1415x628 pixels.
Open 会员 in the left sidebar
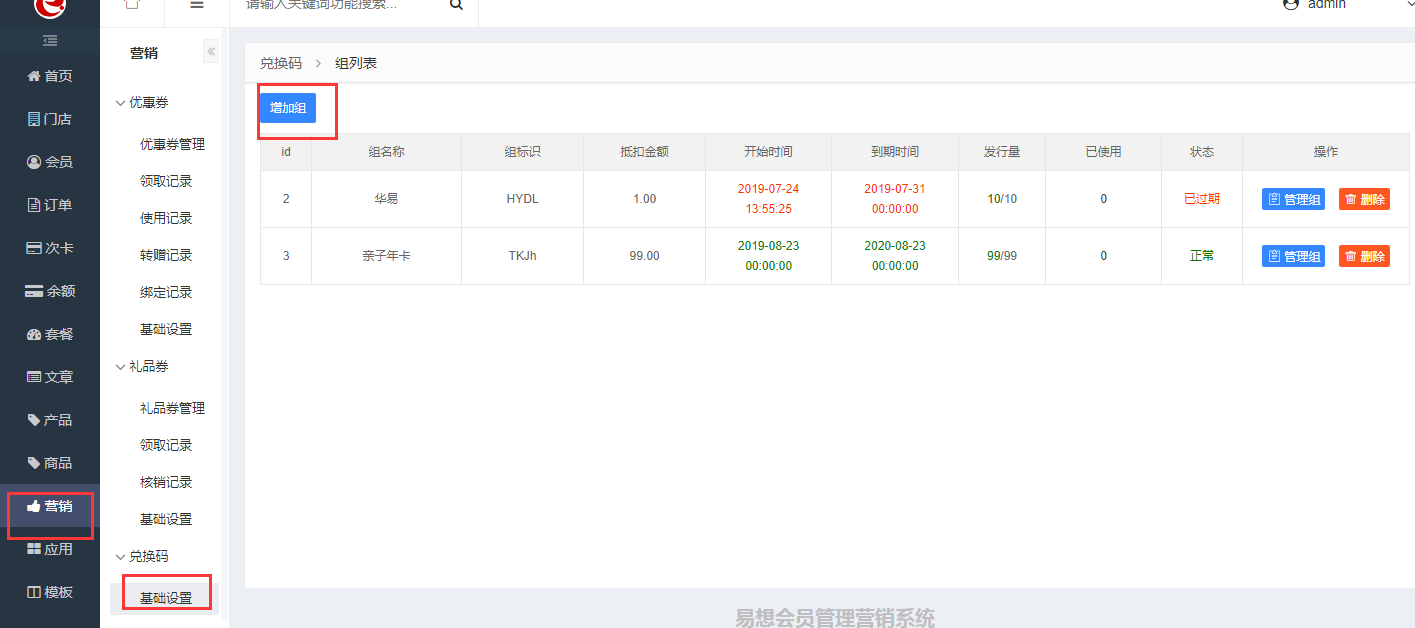point(50,162)
